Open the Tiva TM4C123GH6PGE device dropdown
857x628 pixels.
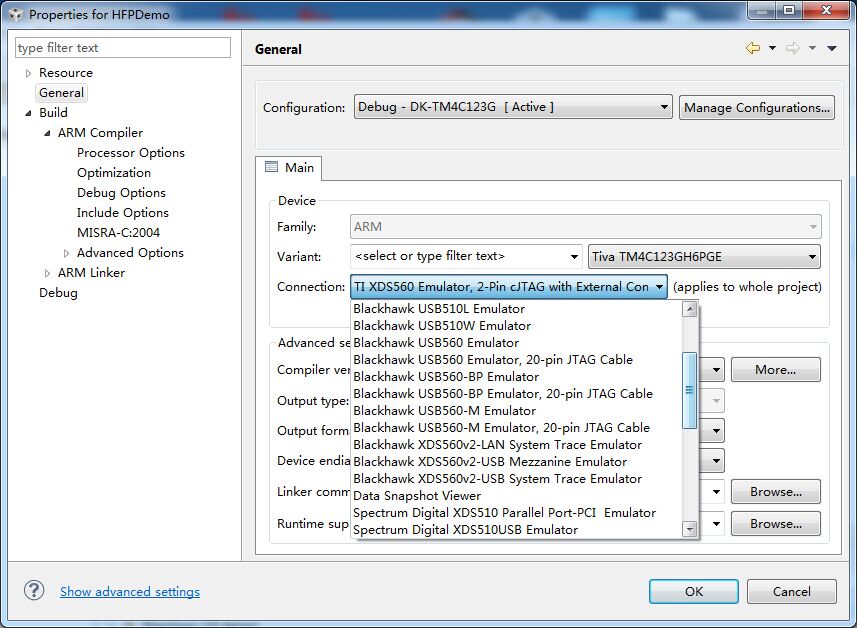704,256
